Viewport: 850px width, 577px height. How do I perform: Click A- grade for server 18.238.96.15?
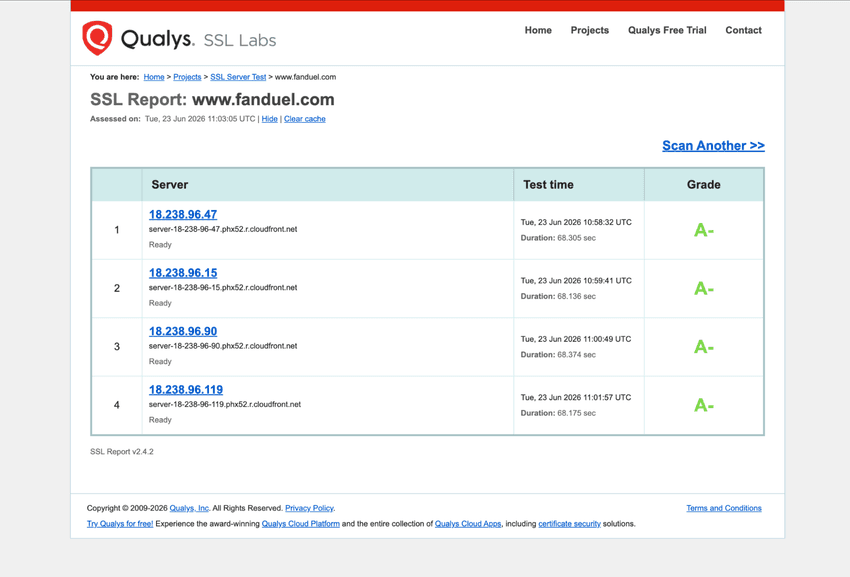point(704,288)
